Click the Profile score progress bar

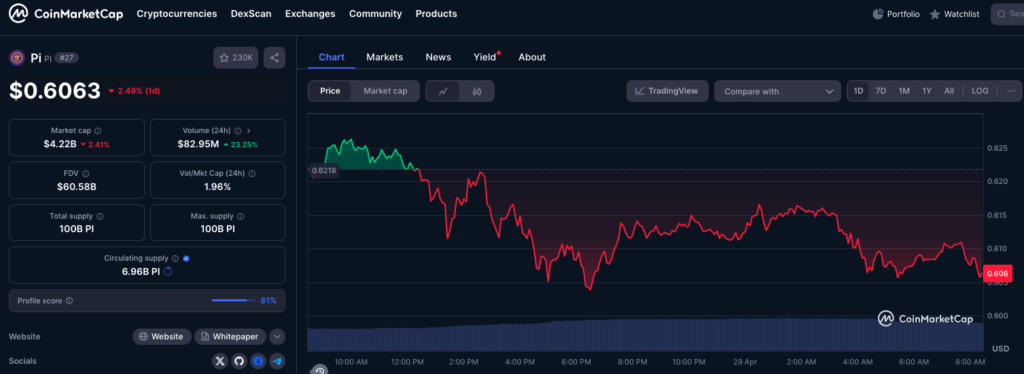click(234, 301)
